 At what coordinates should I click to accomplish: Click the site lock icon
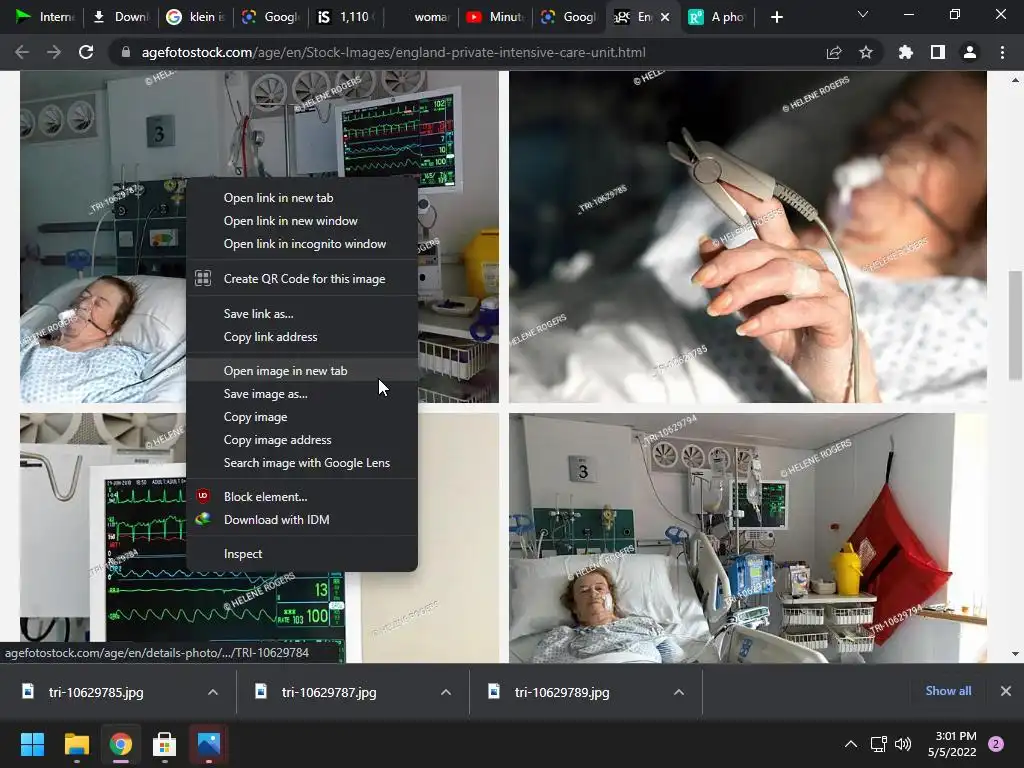pyautogui.click(x=126, y=52)
